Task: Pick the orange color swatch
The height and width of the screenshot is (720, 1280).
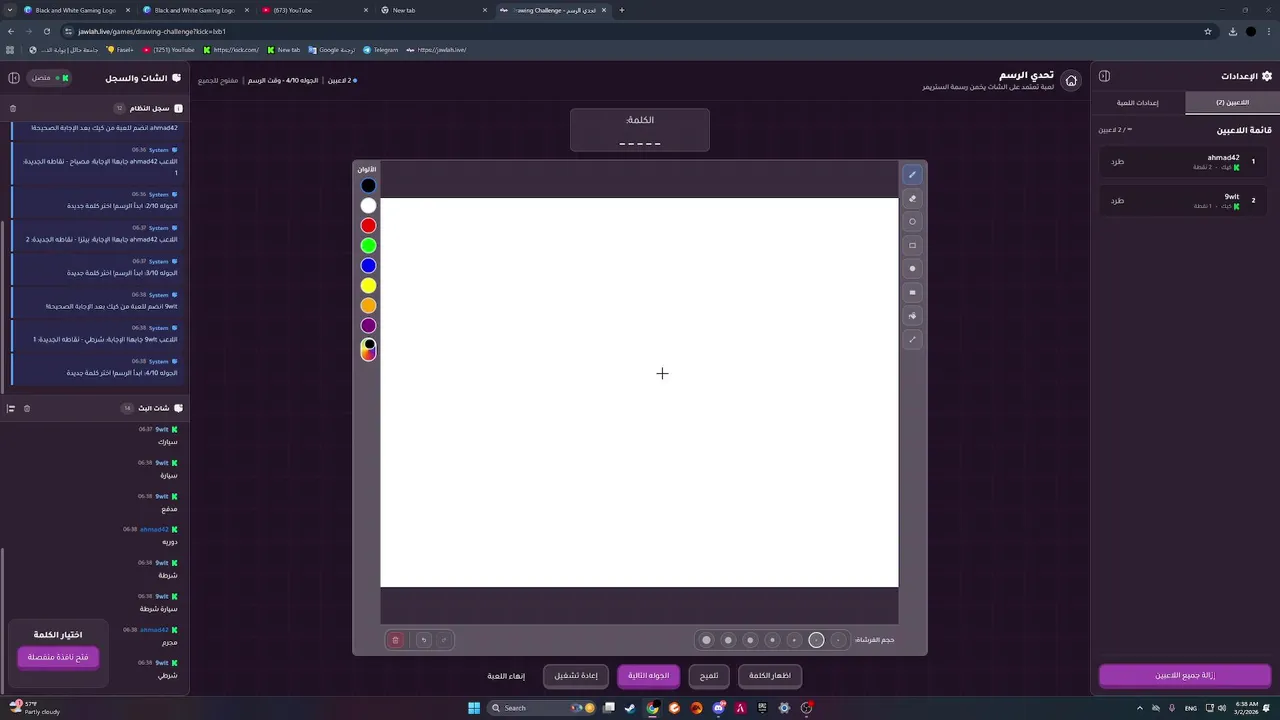Action: 368,305
